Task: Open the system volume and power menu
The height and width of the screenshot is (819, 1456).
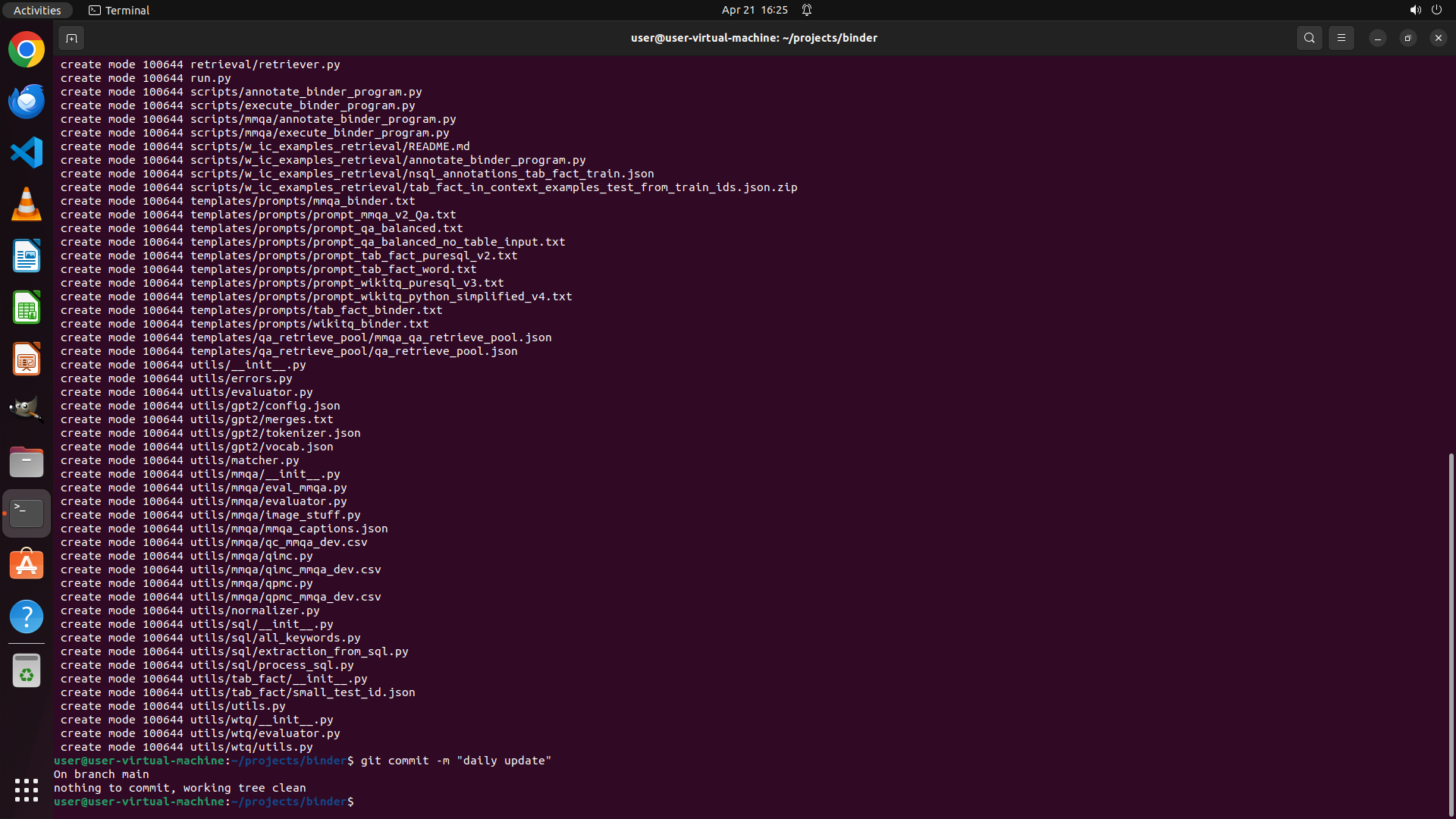Action: pyautogui.click(x=1425, y=10)
